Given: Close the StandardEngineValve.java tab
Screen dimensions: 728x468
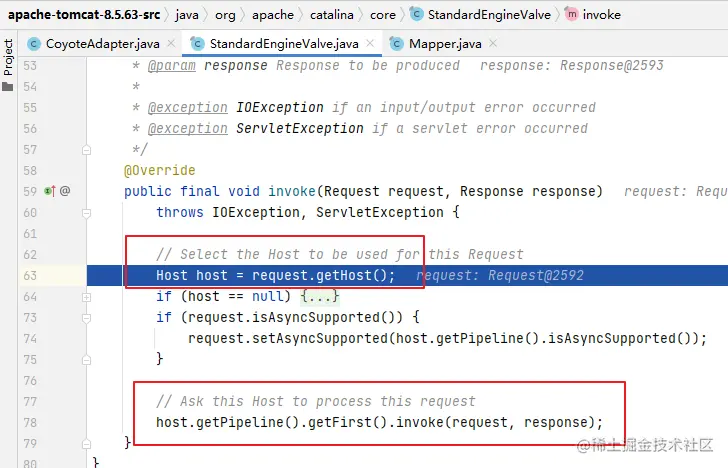Looking at the screenshot, I should pos(370,43).
